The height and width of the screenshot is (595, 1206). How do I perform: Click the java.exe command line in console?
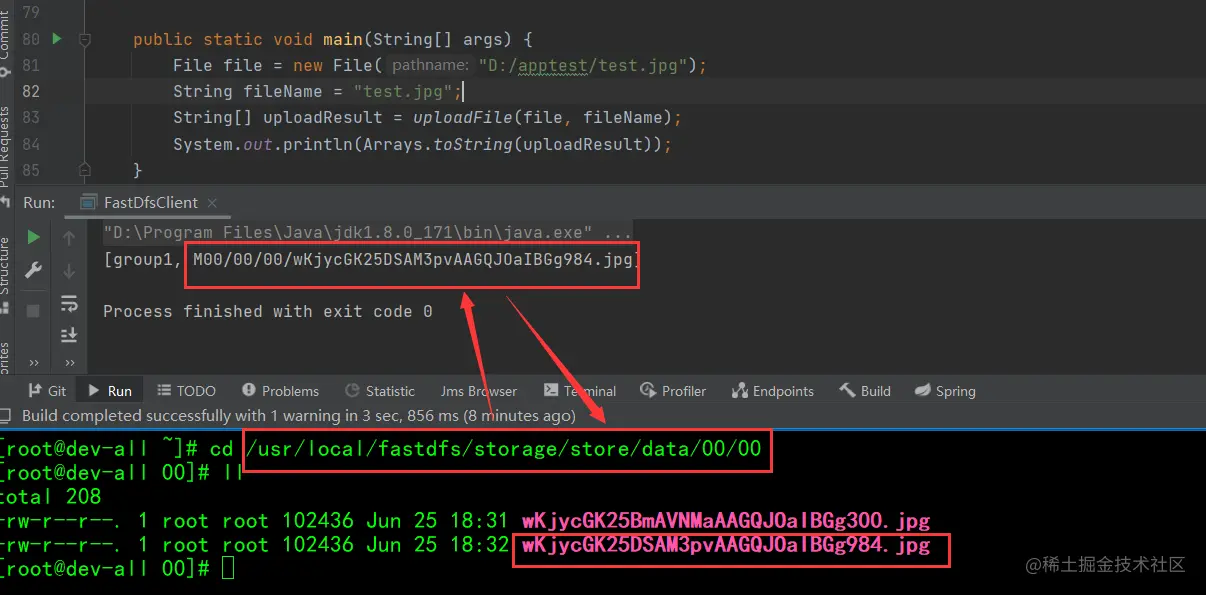(367, 234)
